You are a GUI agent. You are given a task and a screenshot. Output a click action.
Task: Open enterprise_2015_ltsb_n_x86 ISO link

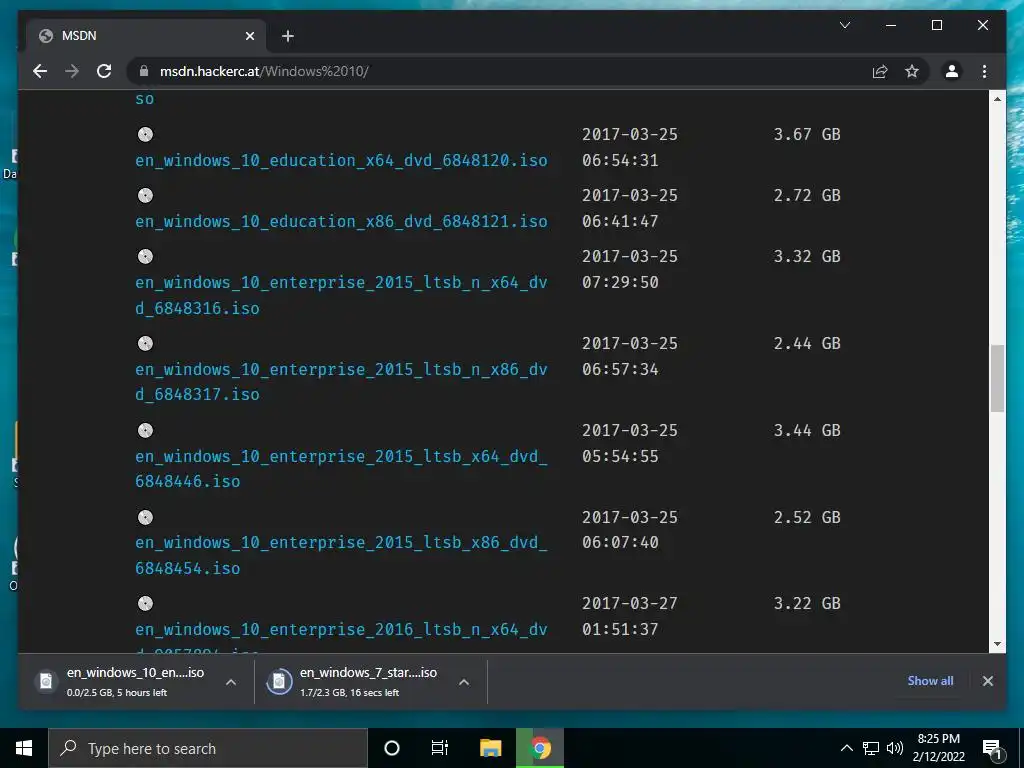point(341,381)
